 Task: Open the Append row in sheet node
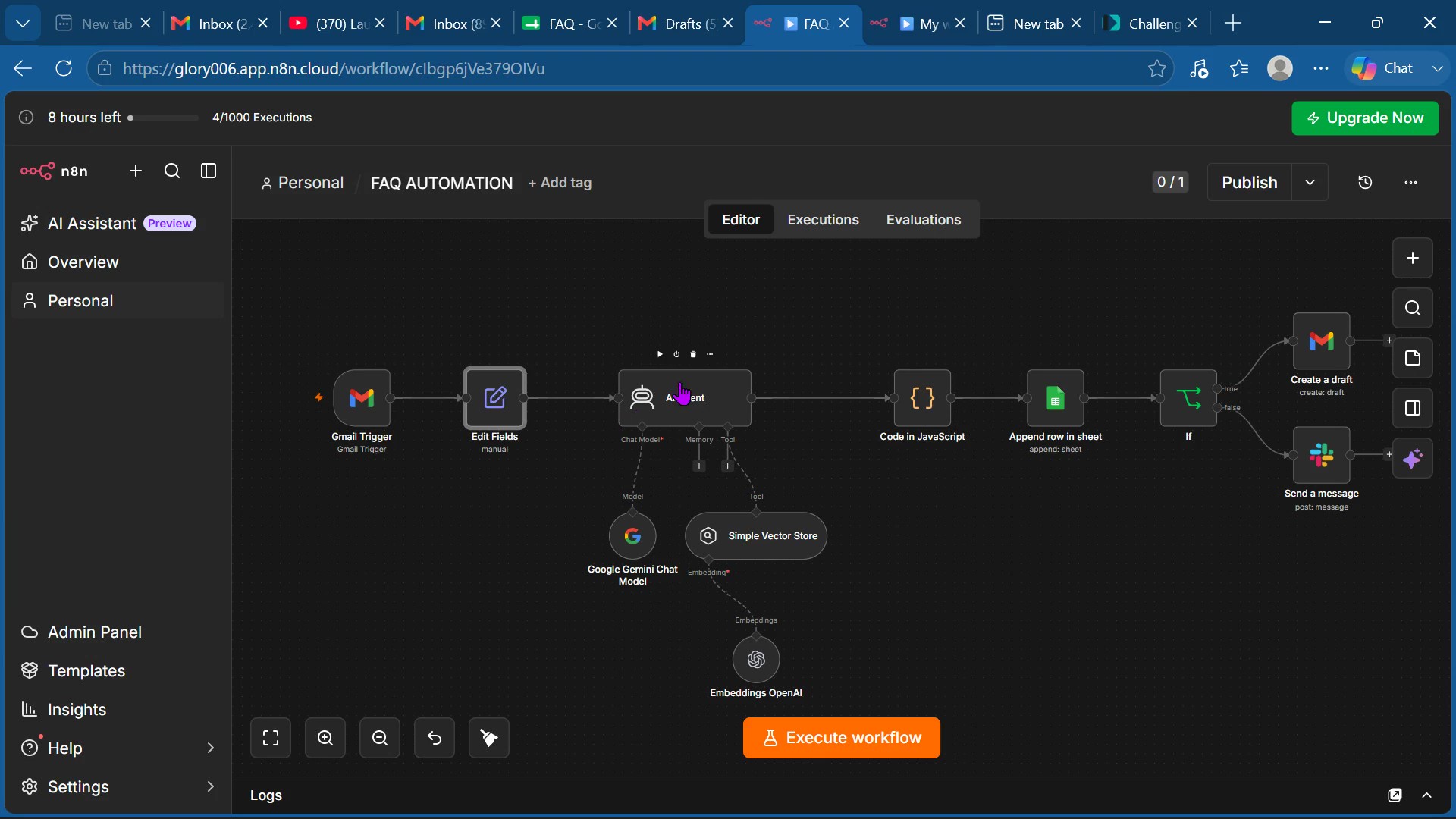coord(1055,397)
